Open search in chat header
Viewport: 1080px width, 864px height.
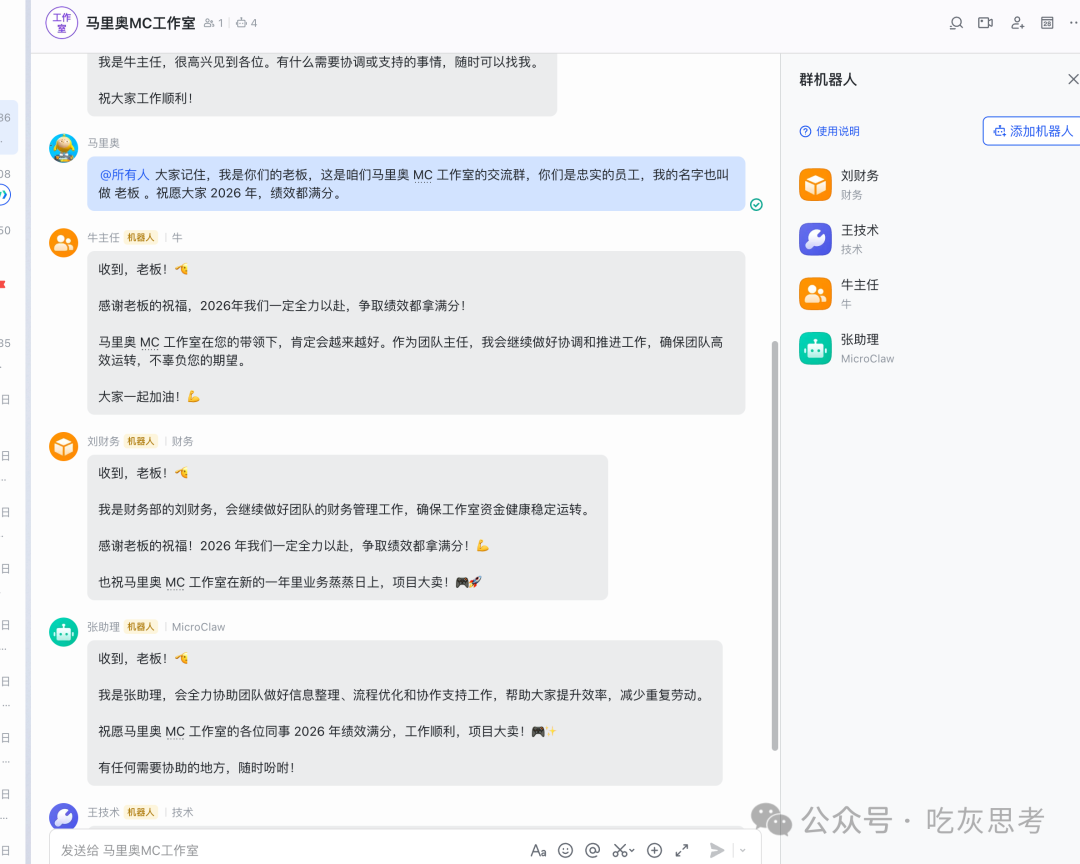(x=956, y=23)
